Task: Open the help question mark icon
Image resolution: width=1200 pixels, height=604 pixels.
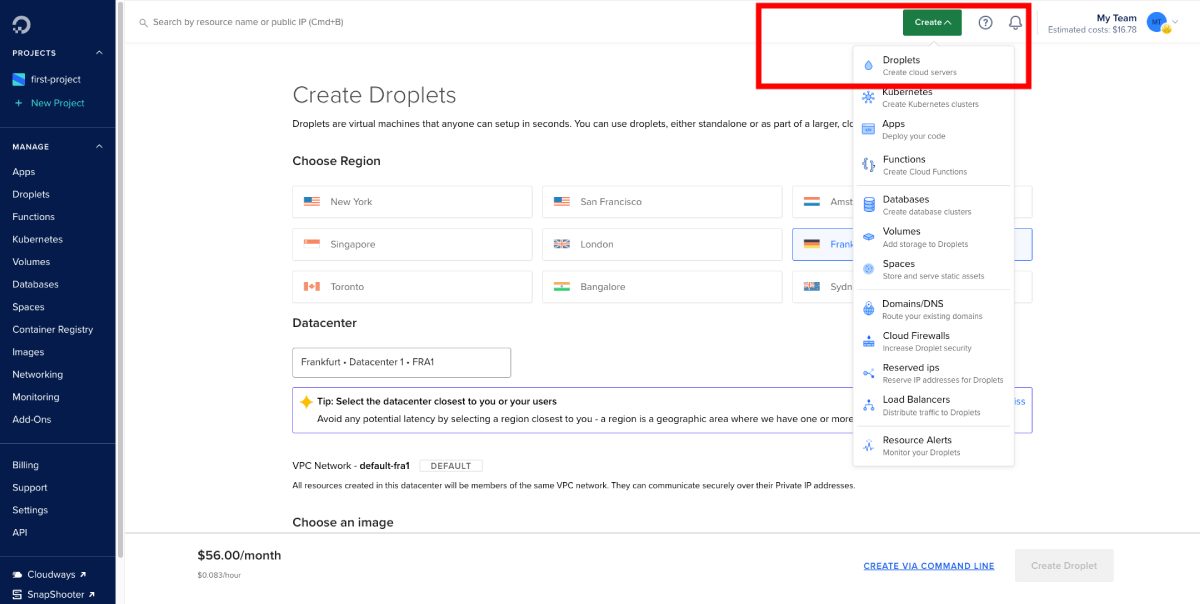Action: tap(985, 22)
